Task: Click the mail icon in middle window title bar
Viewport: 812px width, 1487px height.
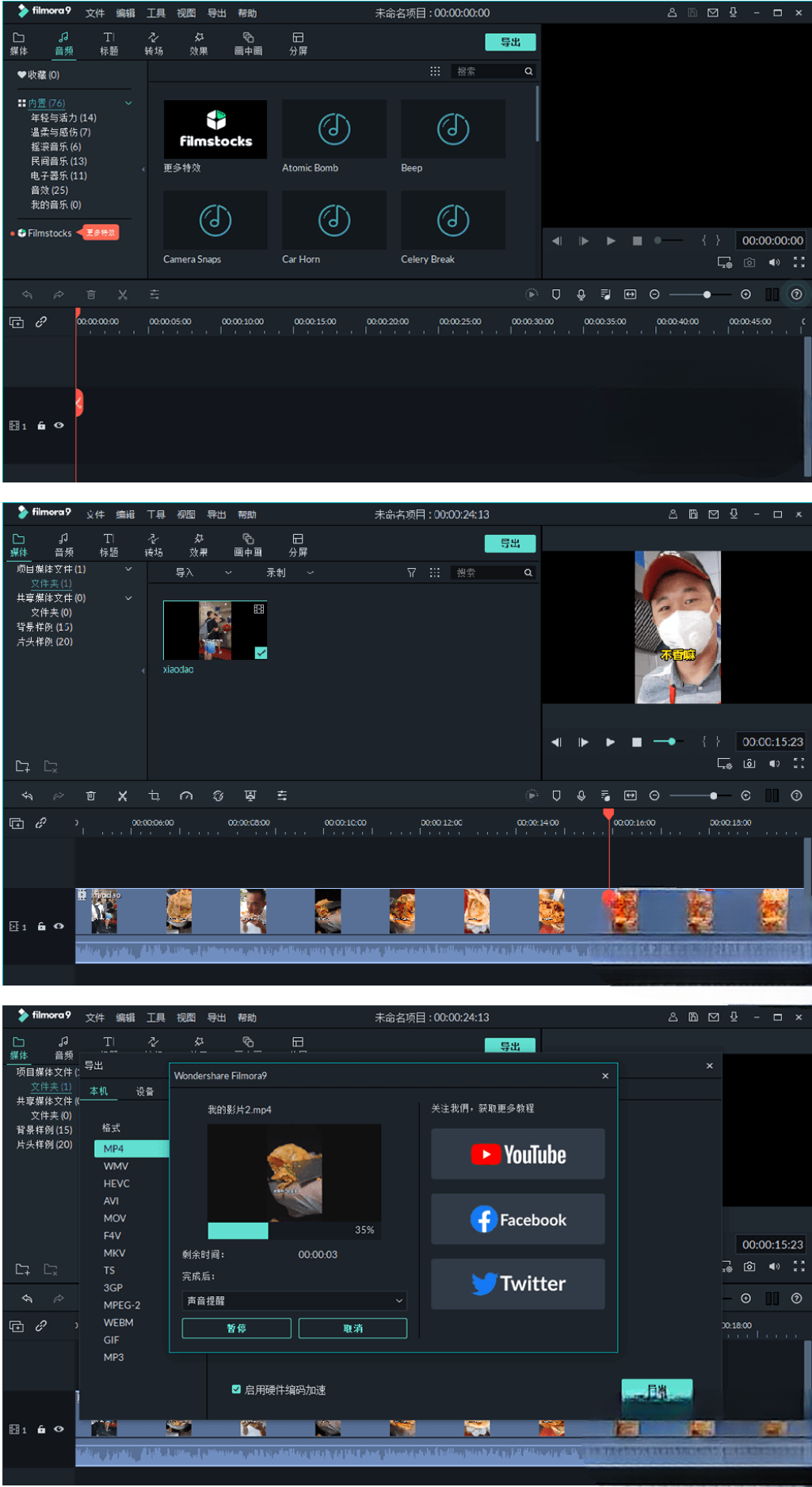Action: [x=714, y=514]
